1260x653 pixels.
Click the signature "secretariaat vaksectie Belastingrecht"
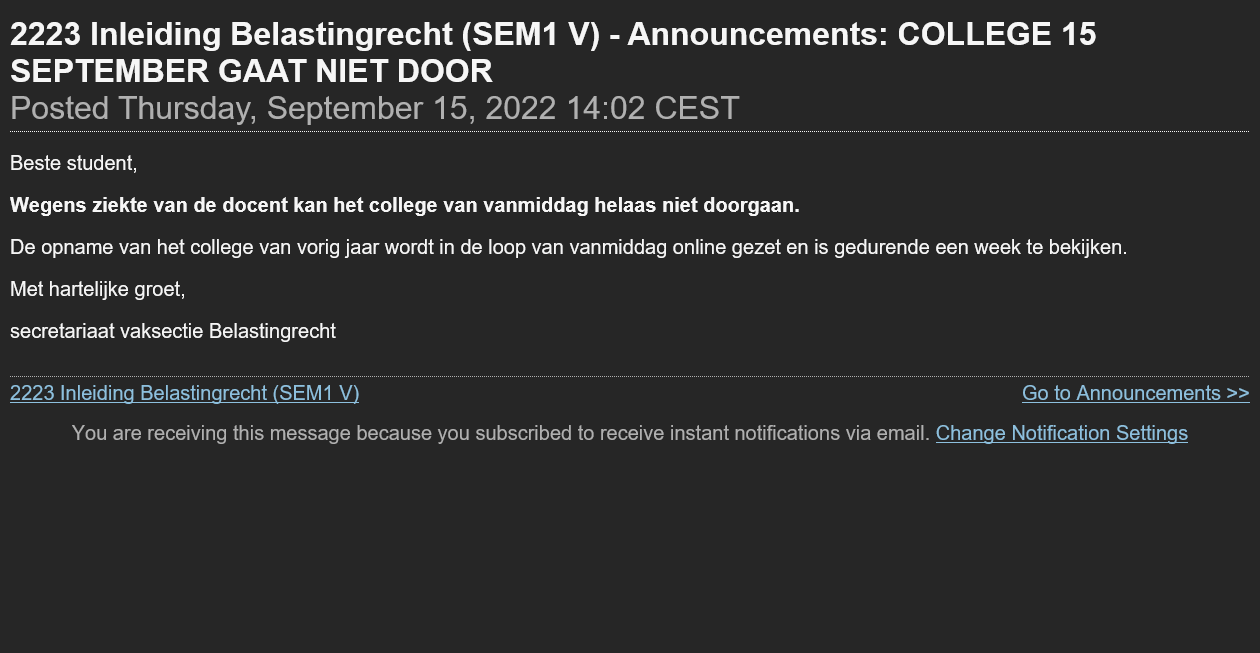[172, 331]
